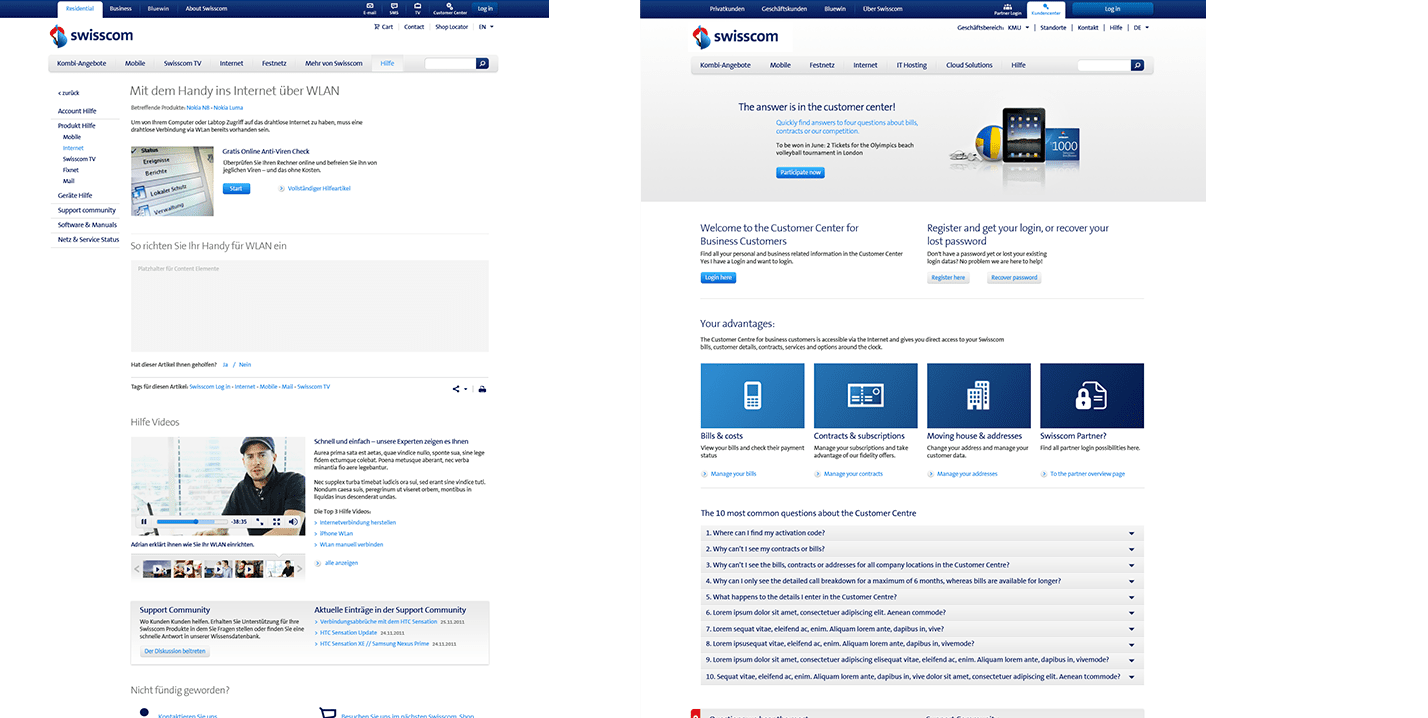Viewport: 1428px width, 718px height.
Task: Click the Partner Login icon
Action: coord(1008,8)
